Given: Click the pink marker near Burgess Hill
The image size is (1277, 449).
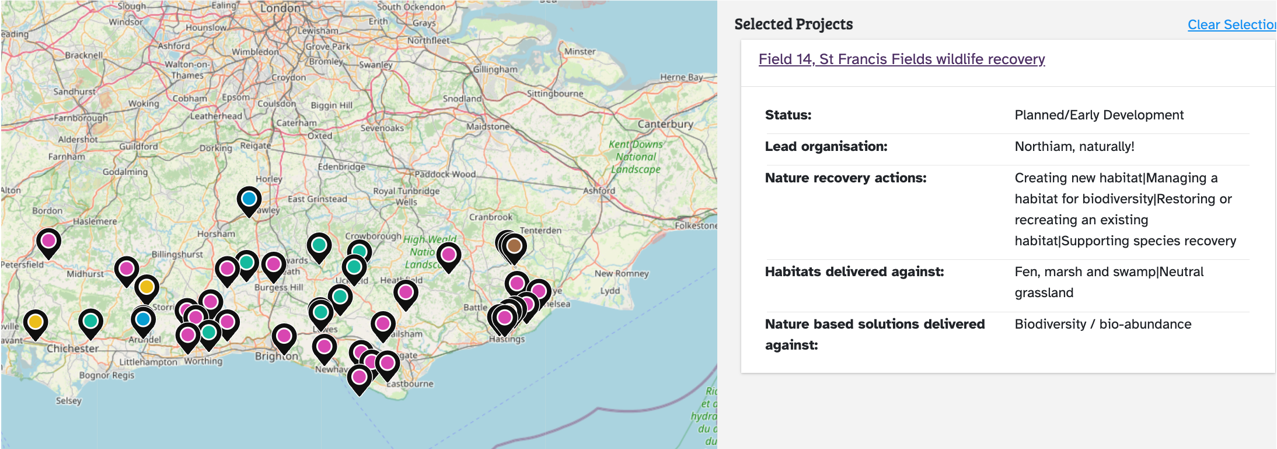Looking at the screenshot, I should click(x=273, y=265).
